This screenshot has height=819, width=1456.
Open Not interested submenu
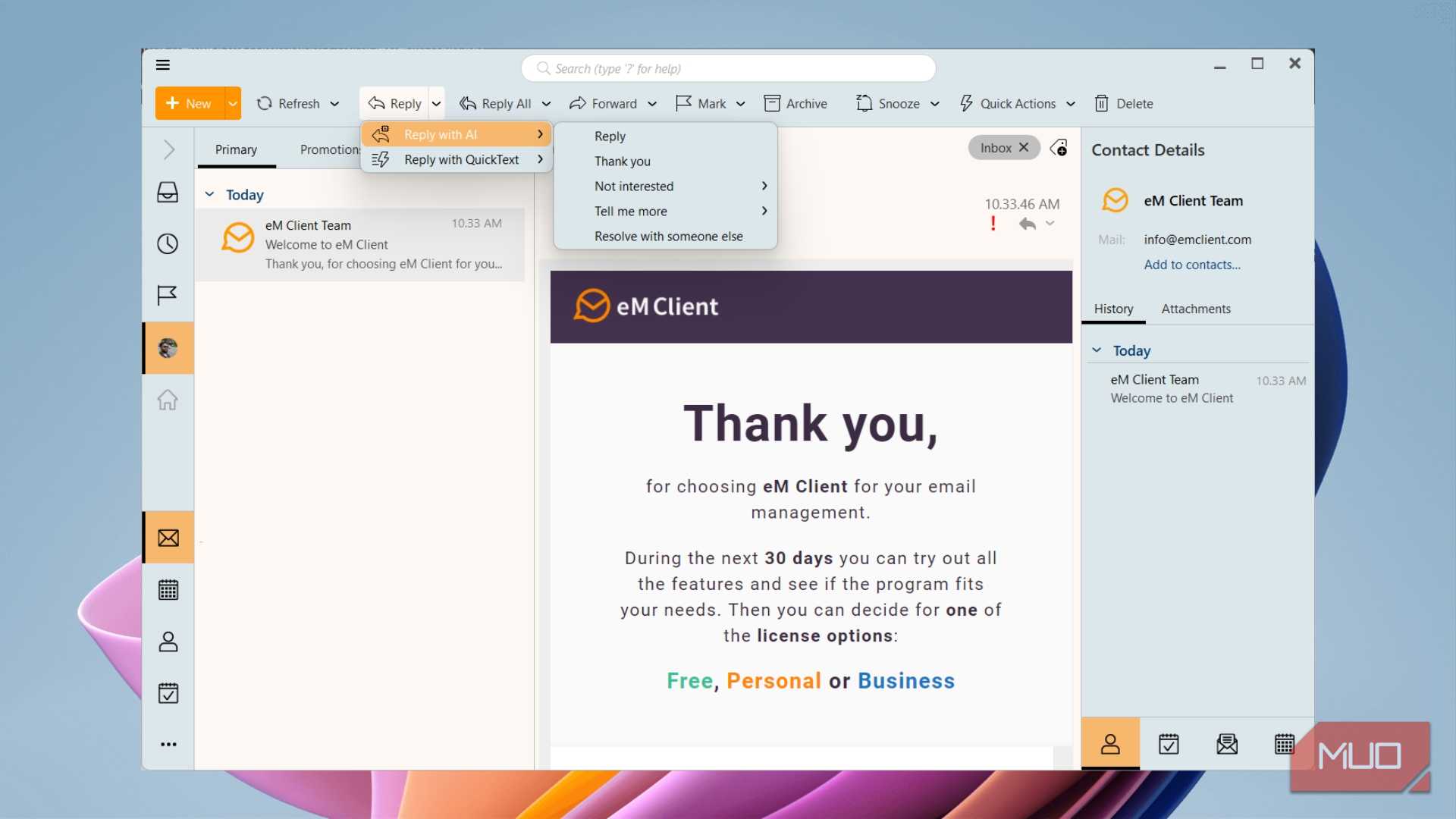coord(666,187)
